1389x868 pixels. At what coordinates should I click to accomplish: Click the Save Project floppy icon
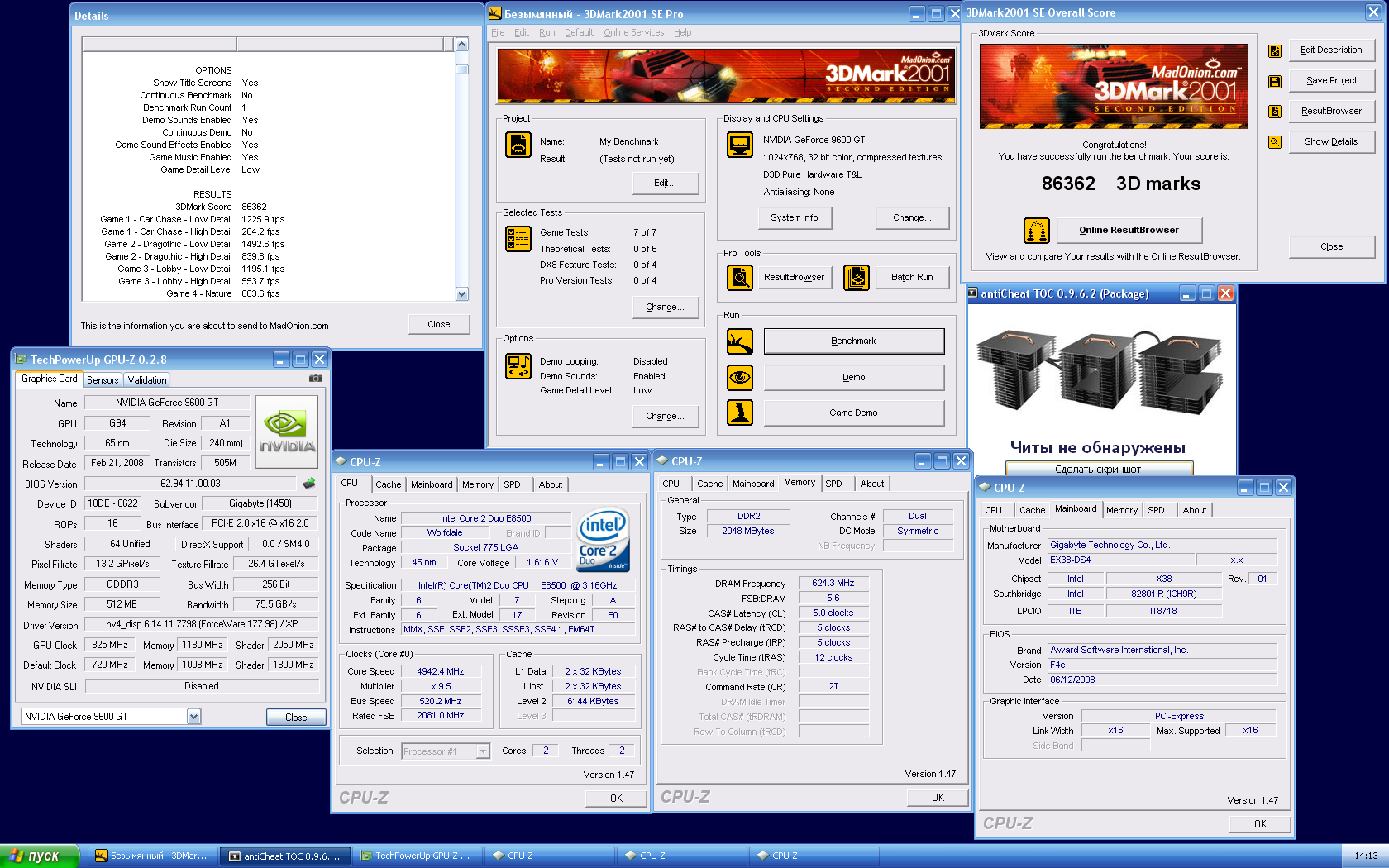(1275, 82)
